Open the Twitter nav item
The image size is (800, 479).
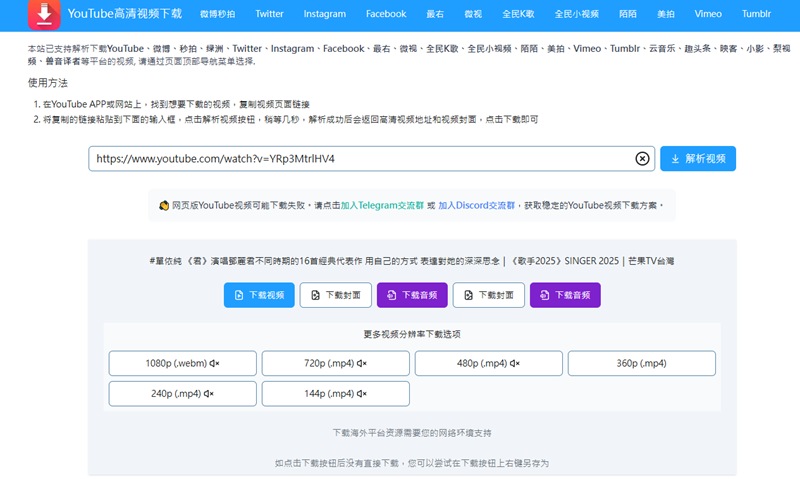pos(269,14)
